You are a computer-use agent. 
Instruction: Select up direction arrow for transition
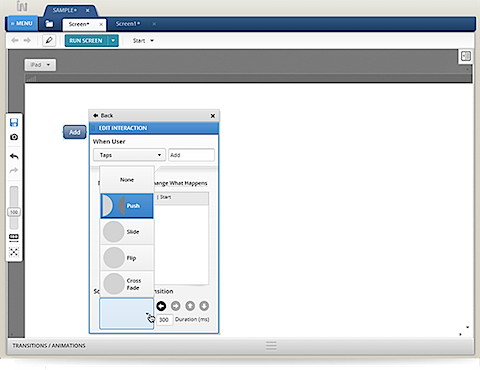click(190, 306)
